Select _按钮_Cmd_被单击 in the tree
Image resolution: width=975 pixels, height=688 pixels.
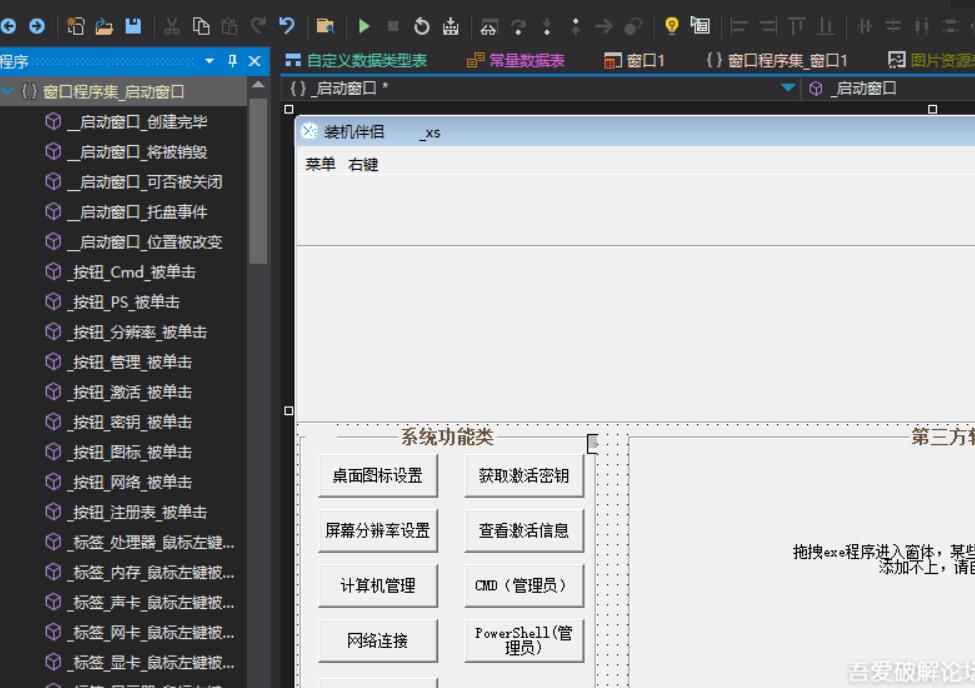pos(132,272)
